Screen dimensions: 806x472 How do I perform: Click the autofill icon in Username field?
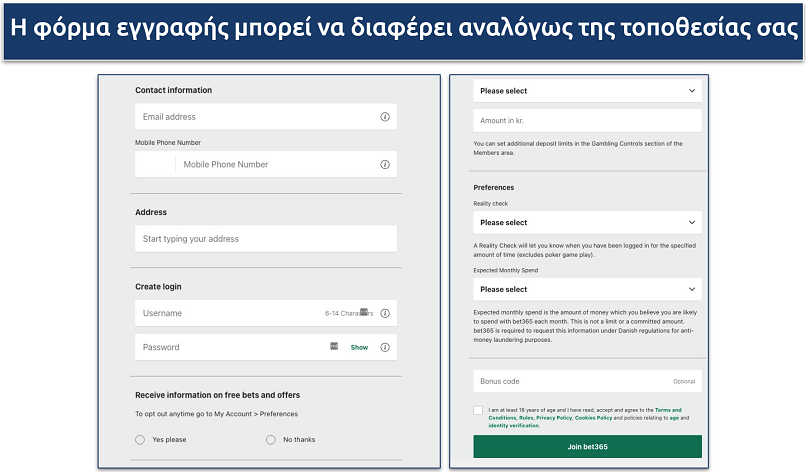(364, 312)
